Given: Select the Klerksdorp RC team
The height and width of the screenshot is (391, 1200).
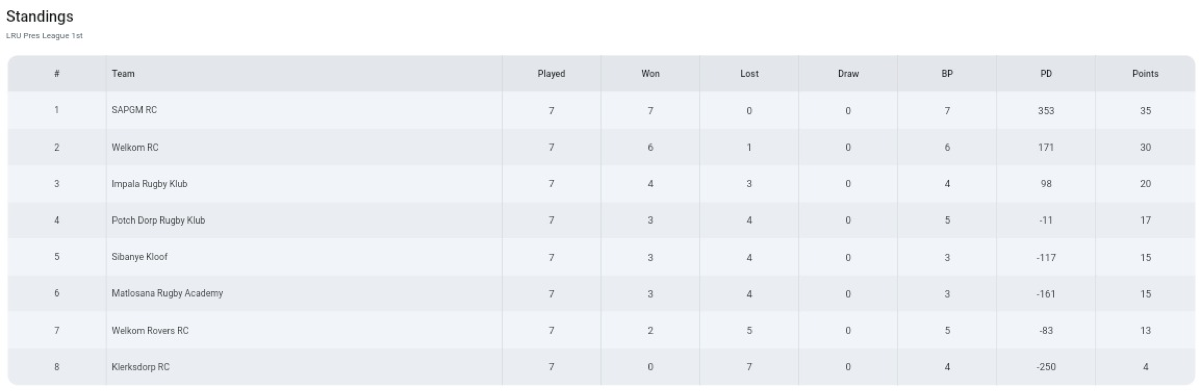Looking at the screenshot, I should (x=142, y=368).
